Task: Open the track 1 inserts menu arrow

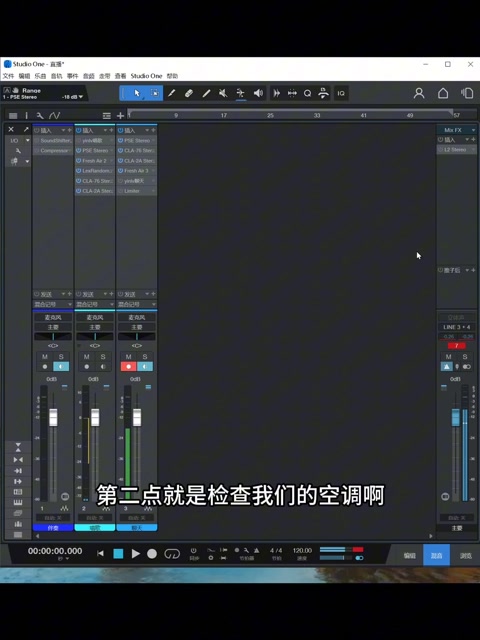Action: tap(63, 130)
